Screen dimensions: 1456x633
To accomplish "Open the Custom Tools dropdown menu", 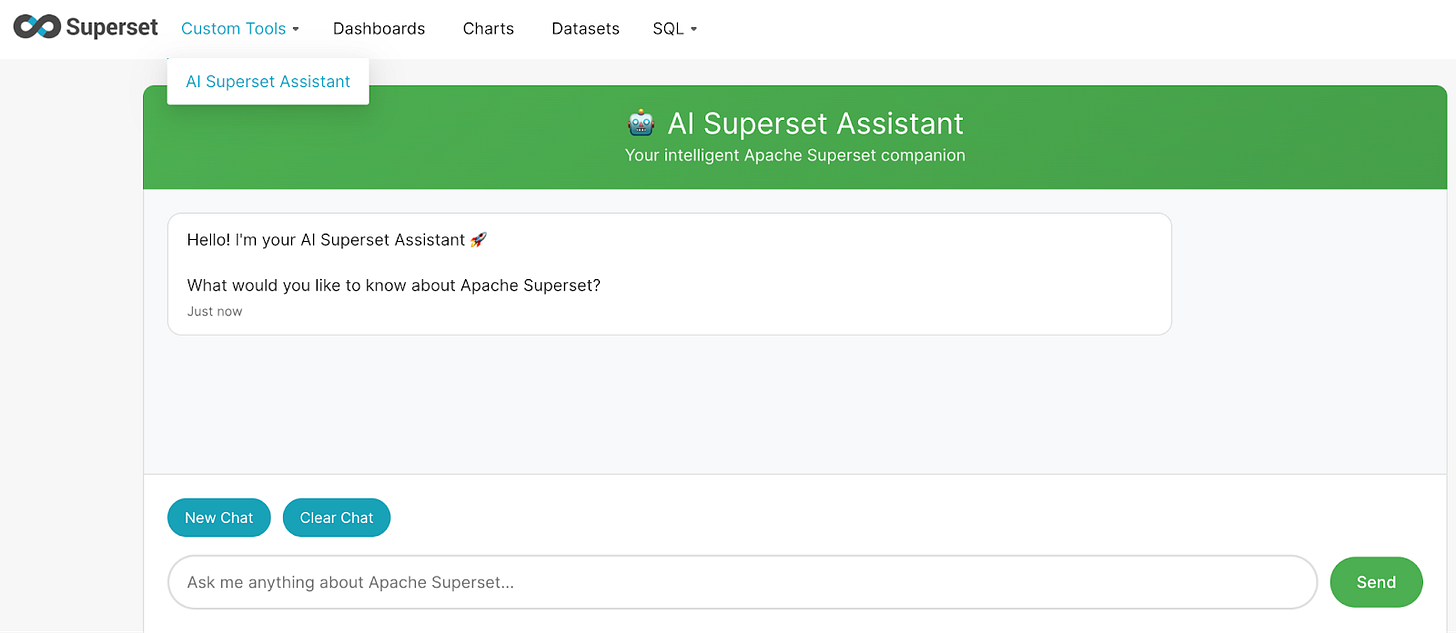I will coord(240,29).
